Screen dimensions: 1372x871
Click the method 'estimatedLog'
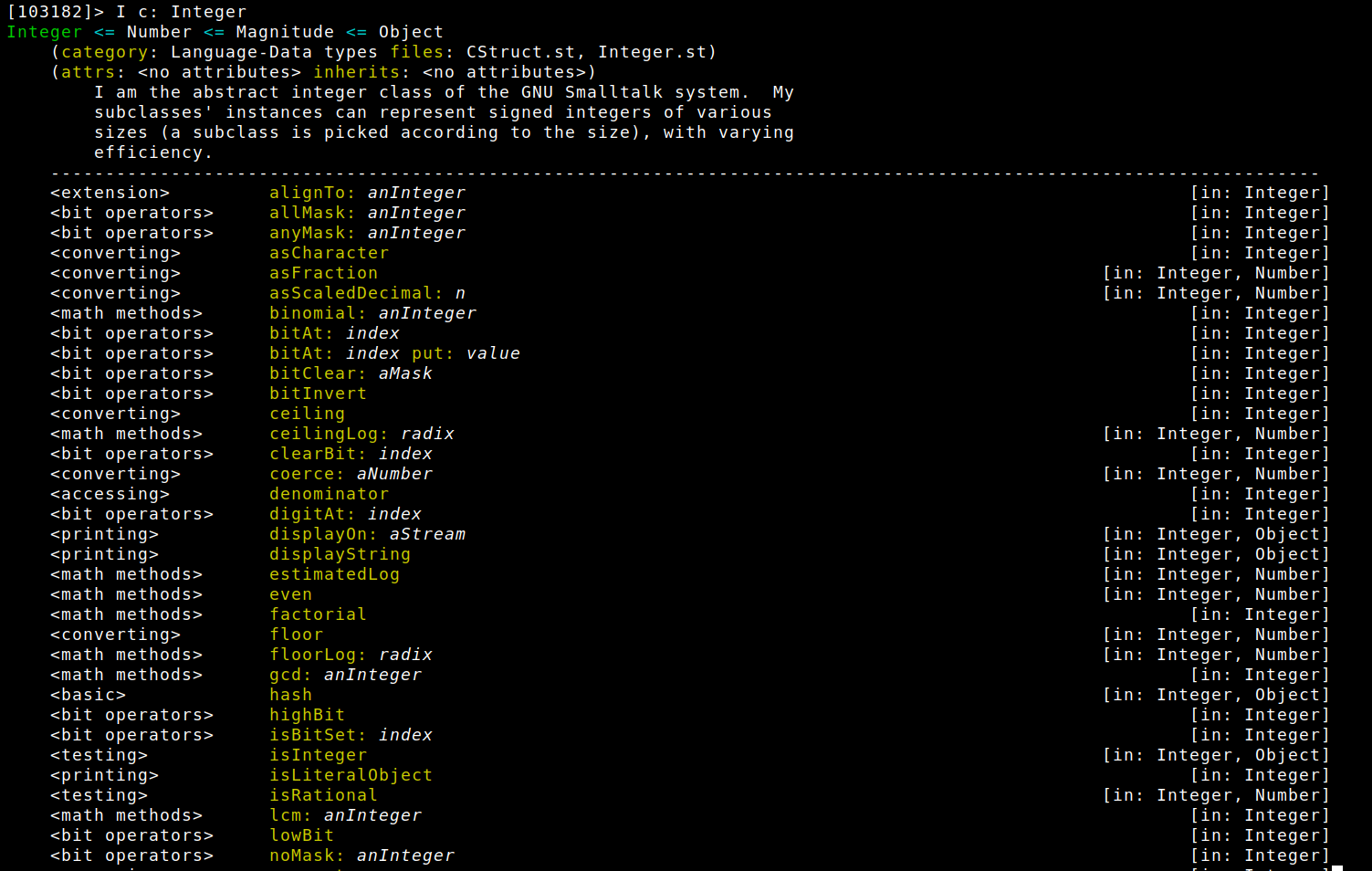334,574
